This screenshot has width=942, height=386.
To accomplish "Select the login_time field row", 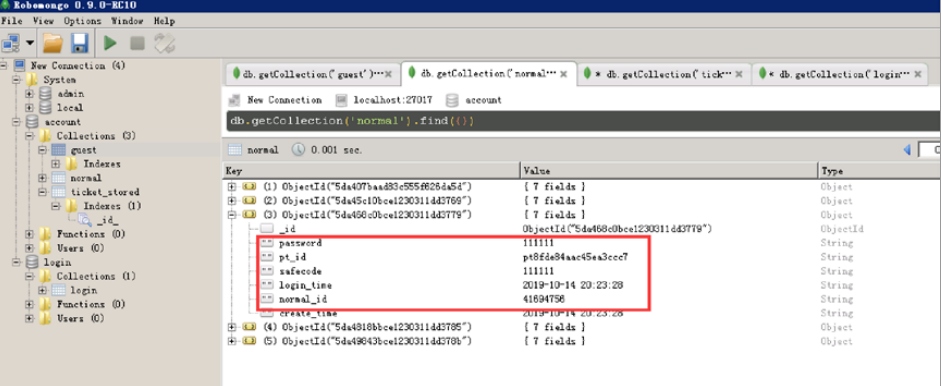I will coord(582,285).
